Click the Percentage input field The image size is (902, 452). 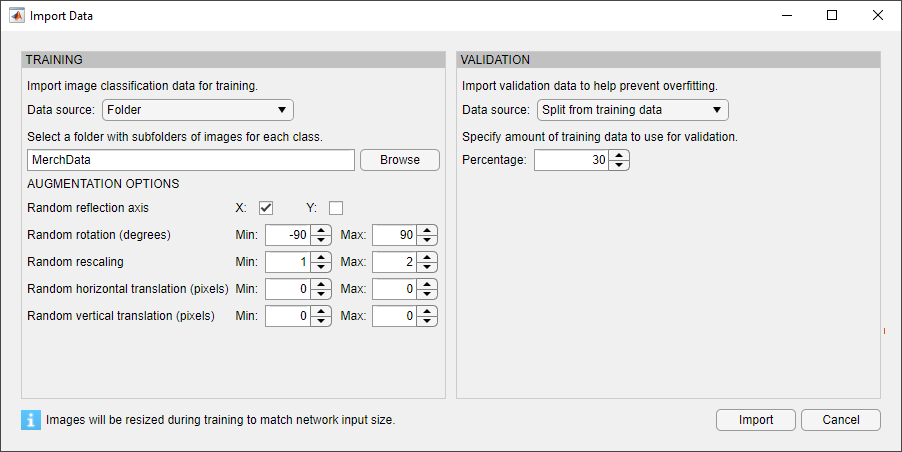571,160
